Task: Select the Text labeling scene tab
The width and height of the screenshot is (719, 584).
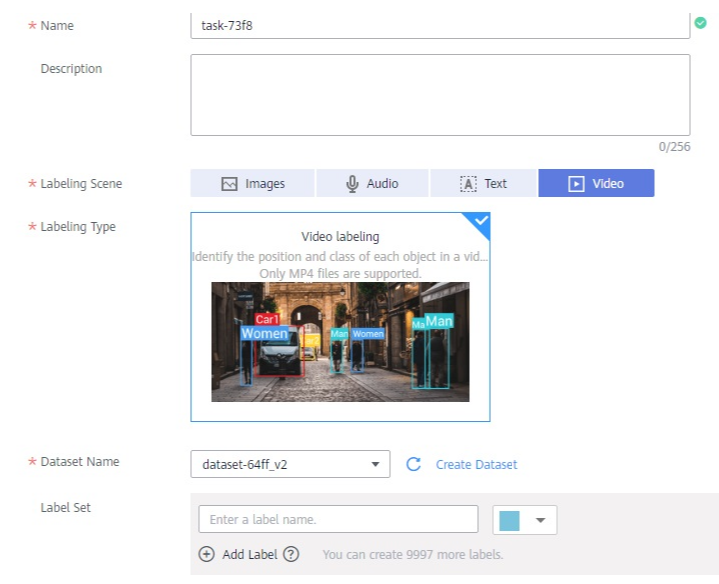Action: click(x=483, y=183)
